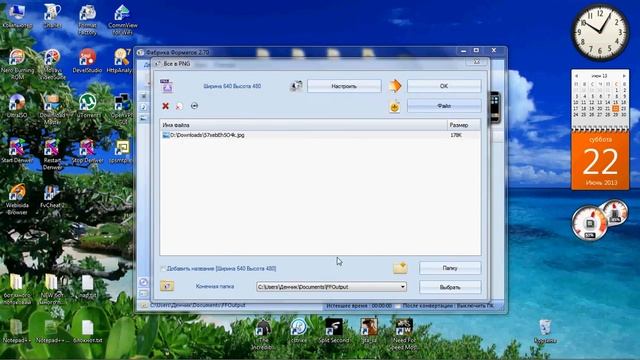Click the output folder icon near Конечная папка
The image size is (640, 360).
(x=167, y=286)
